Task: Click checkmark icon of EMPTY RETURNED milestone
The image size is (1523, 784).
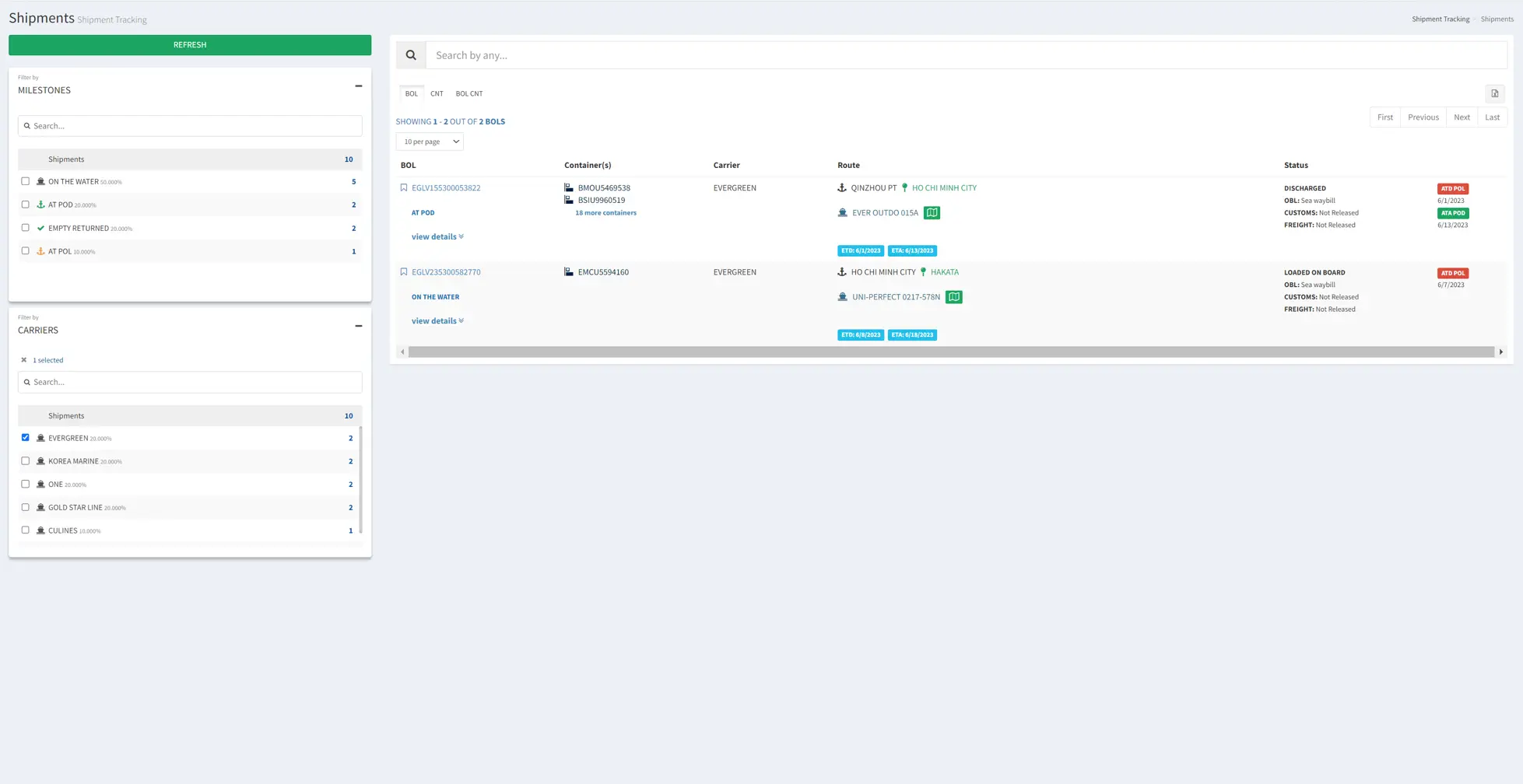Action: [40, 228]
